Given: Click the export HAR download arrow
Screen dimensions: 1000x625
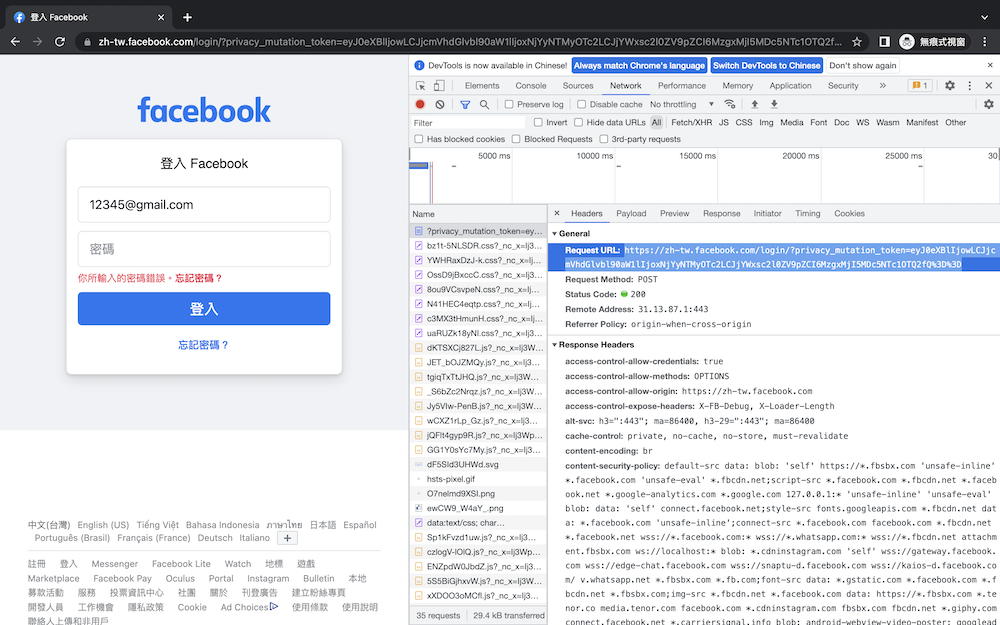Looking at the screenshot, I should [x=774, y=104].
